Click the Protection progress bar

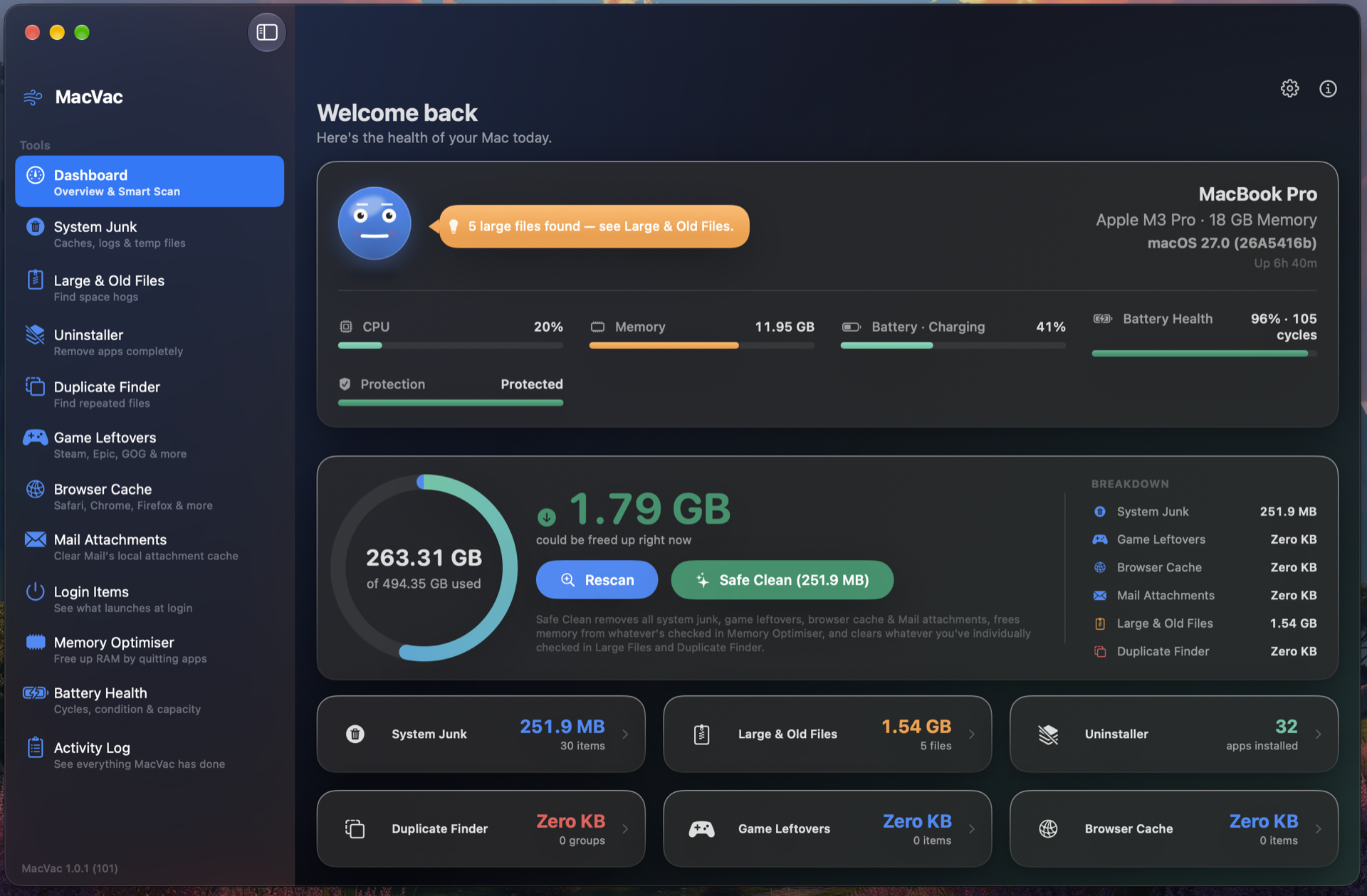point(450,403)
